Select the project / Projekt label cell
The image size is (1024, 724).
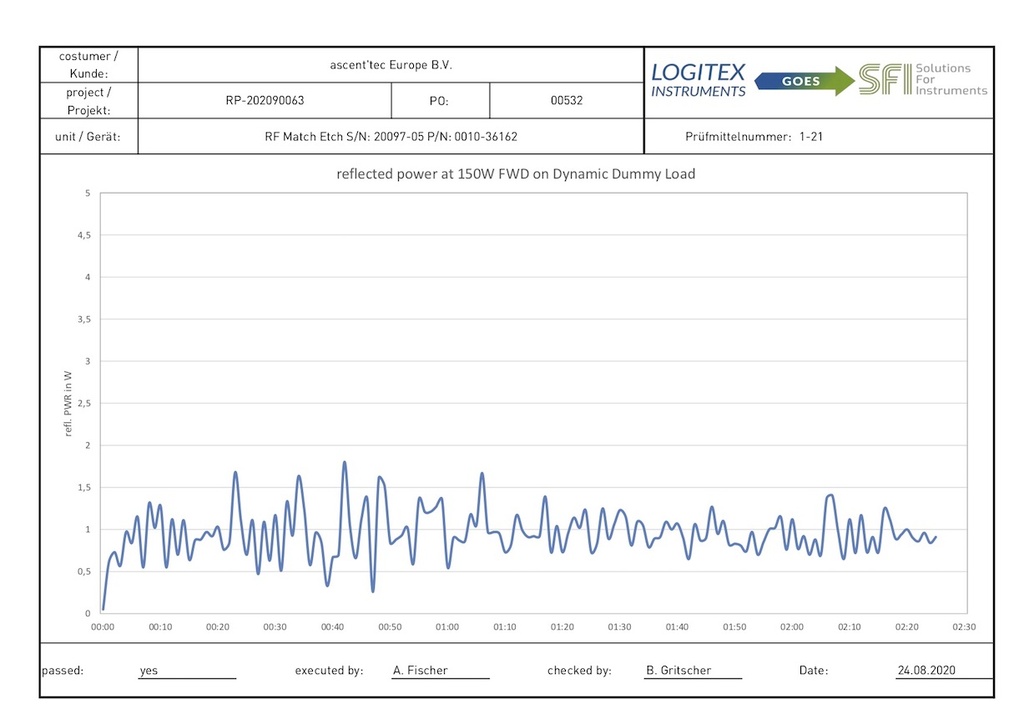click(89, 101)
